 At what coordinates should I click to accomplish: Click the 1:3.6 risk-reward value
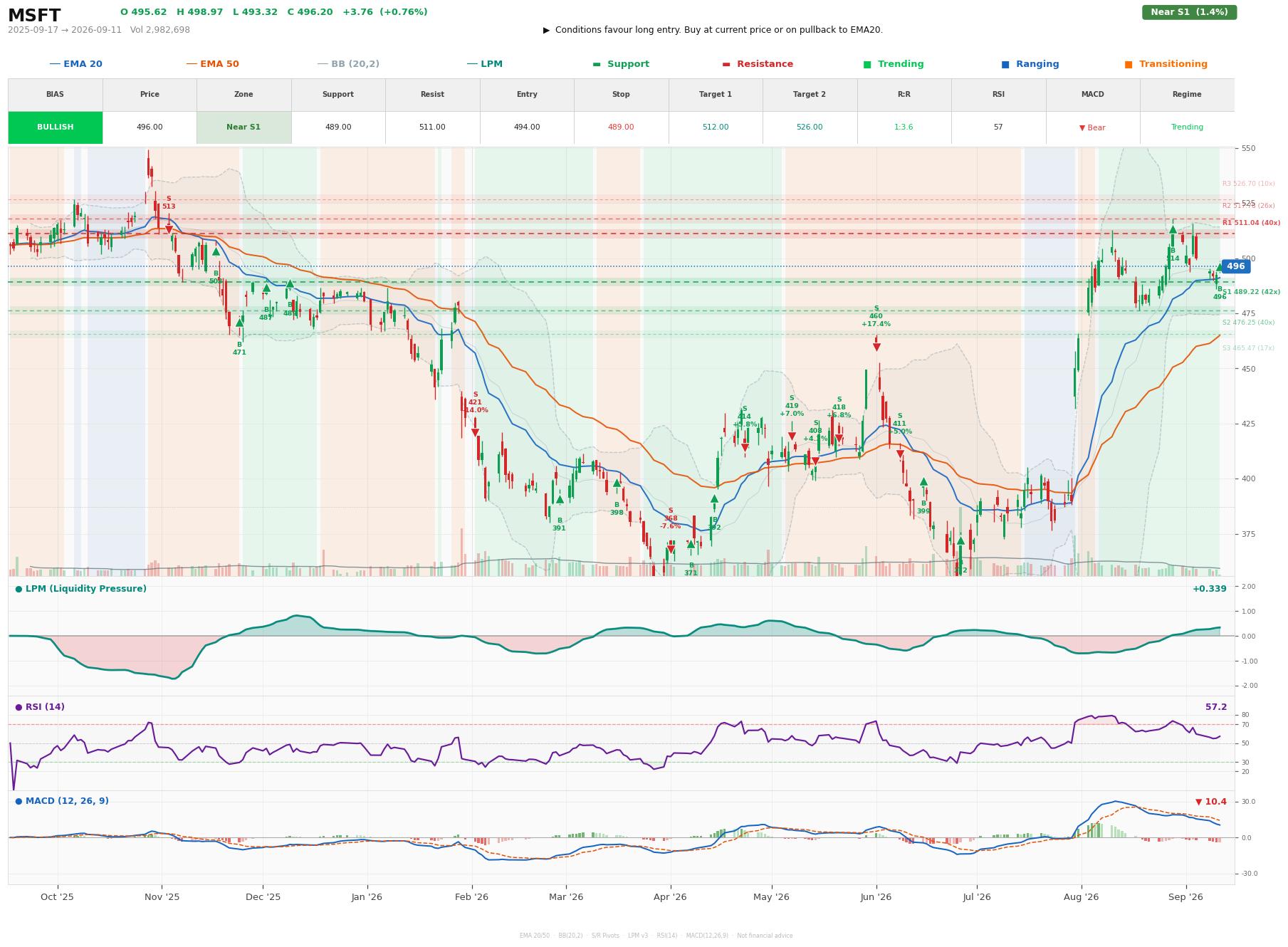[x=904, y=127]
